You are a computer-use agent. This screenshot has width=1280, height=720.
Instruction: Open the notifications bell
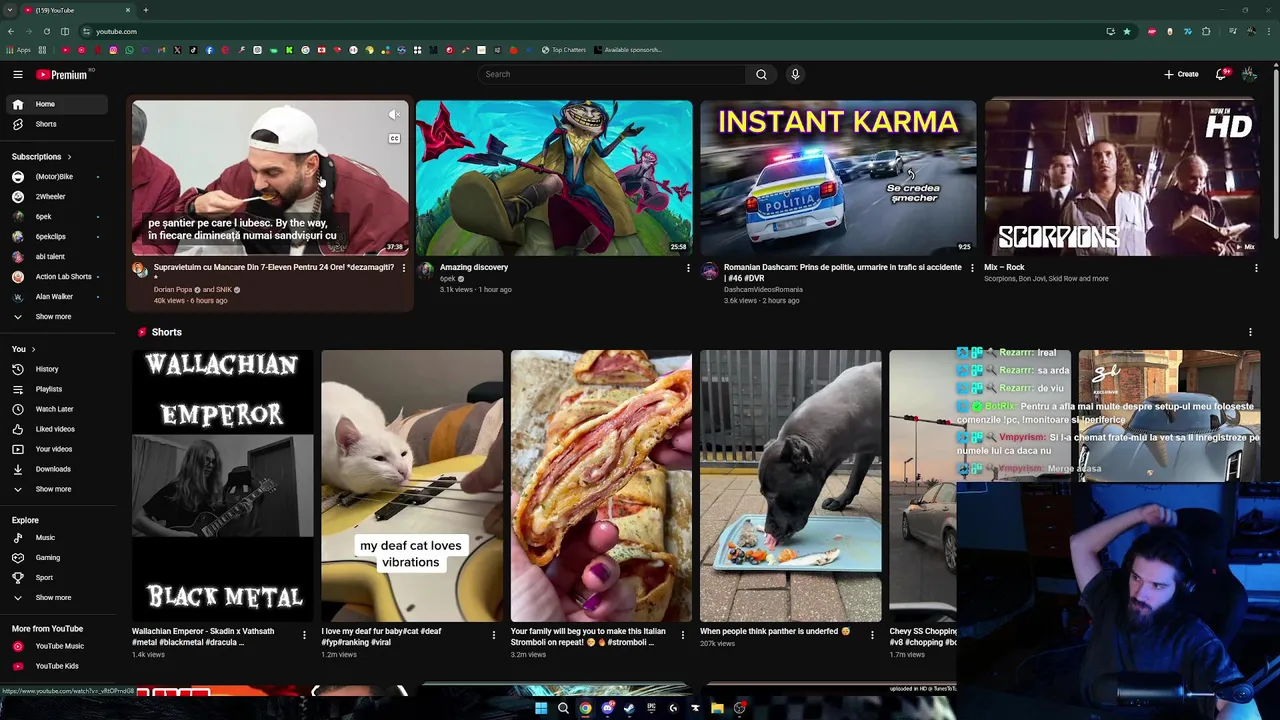click(1221, 74)
